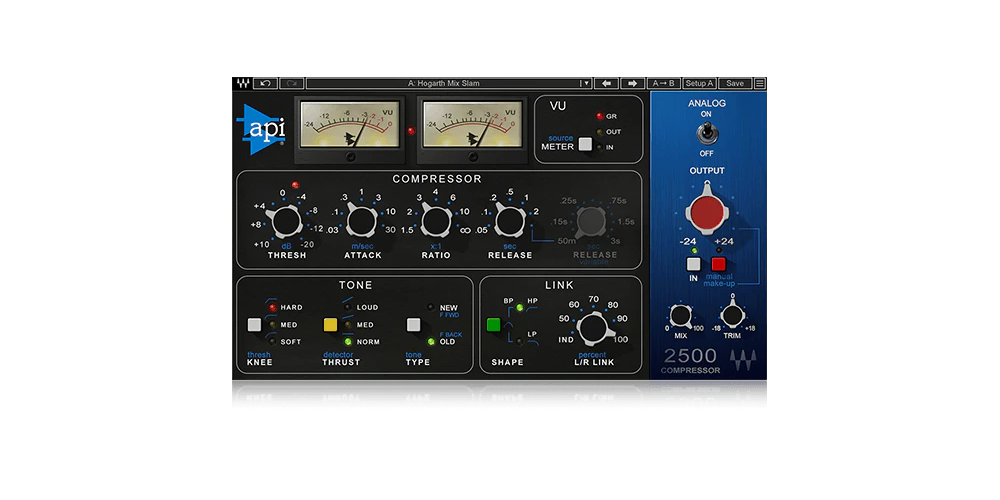Adjust the RATIO knob
Image resolution: width=1000 pixels, height=500 pixels.
click(x=435, y=221)
